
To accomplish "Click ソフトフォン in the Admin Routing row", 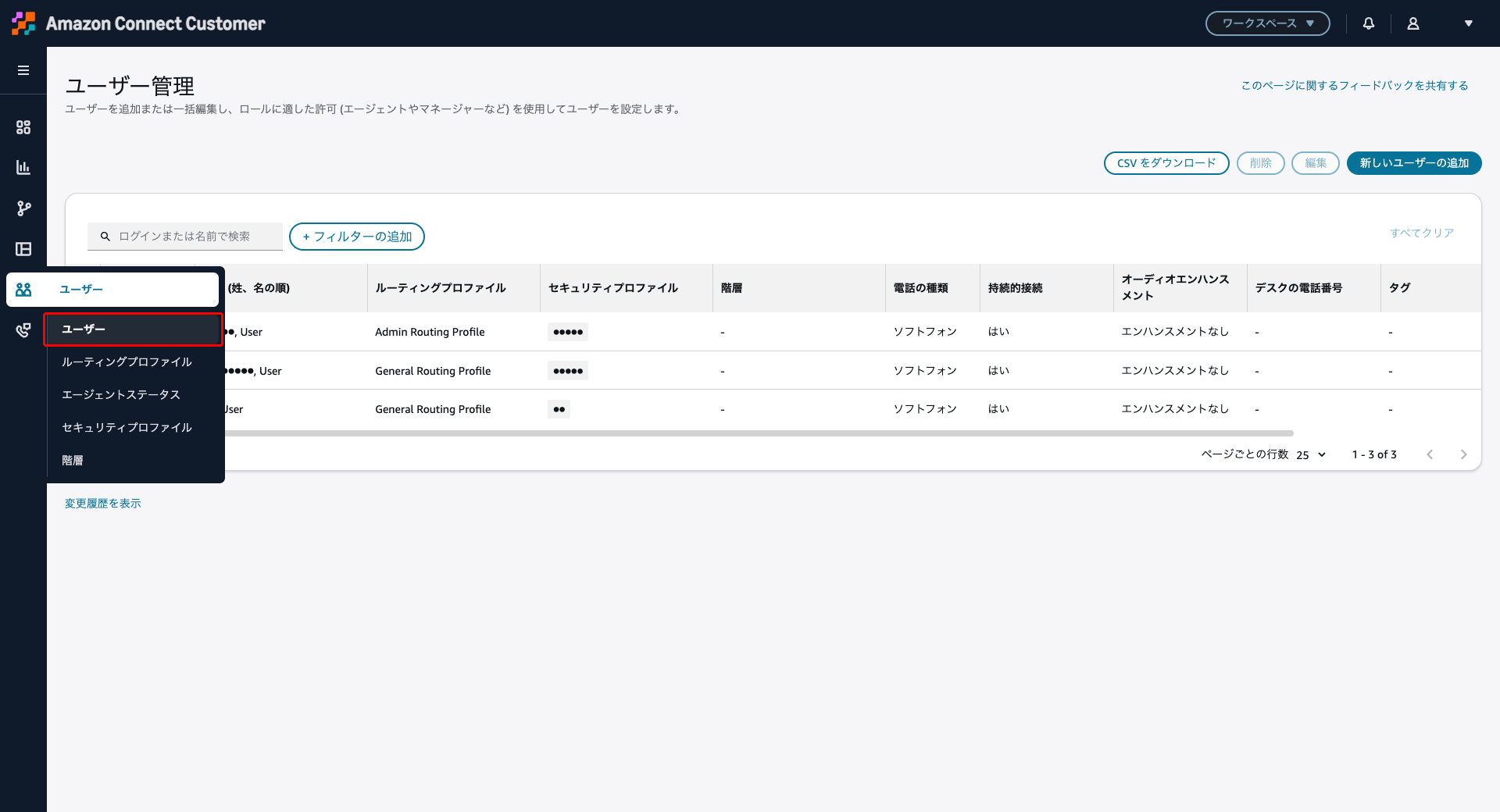I will coord(925,332).
